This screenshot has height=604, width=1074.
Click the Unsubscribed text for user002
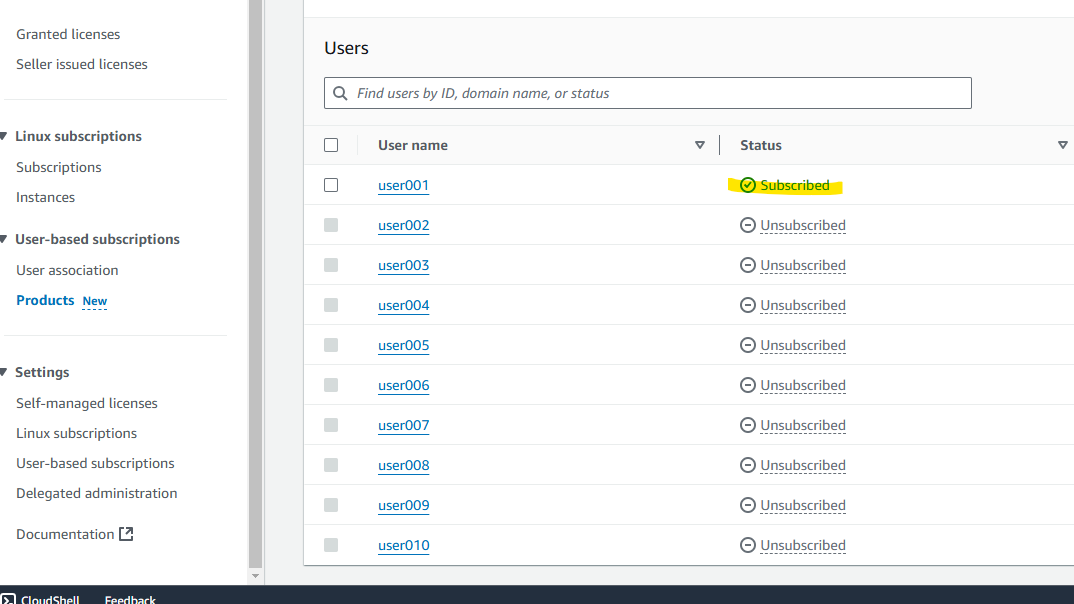click(x=803, y=225)
